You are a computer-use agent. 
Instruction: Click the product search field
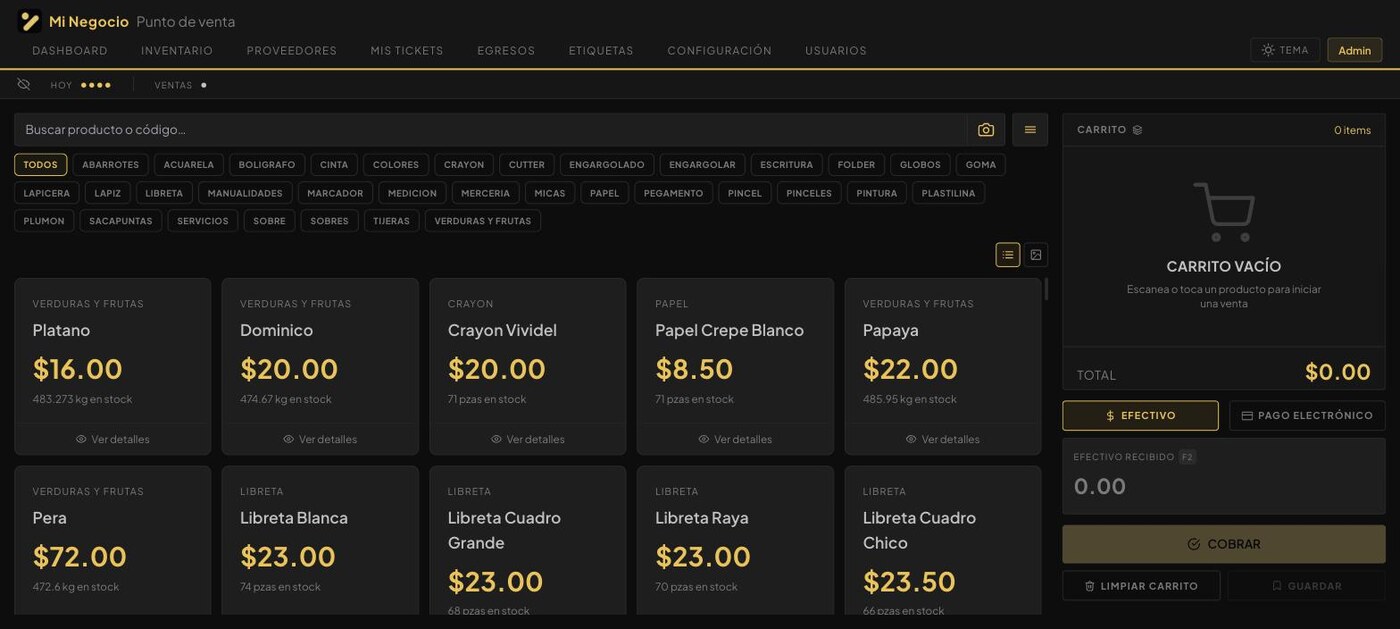(490, 130)
